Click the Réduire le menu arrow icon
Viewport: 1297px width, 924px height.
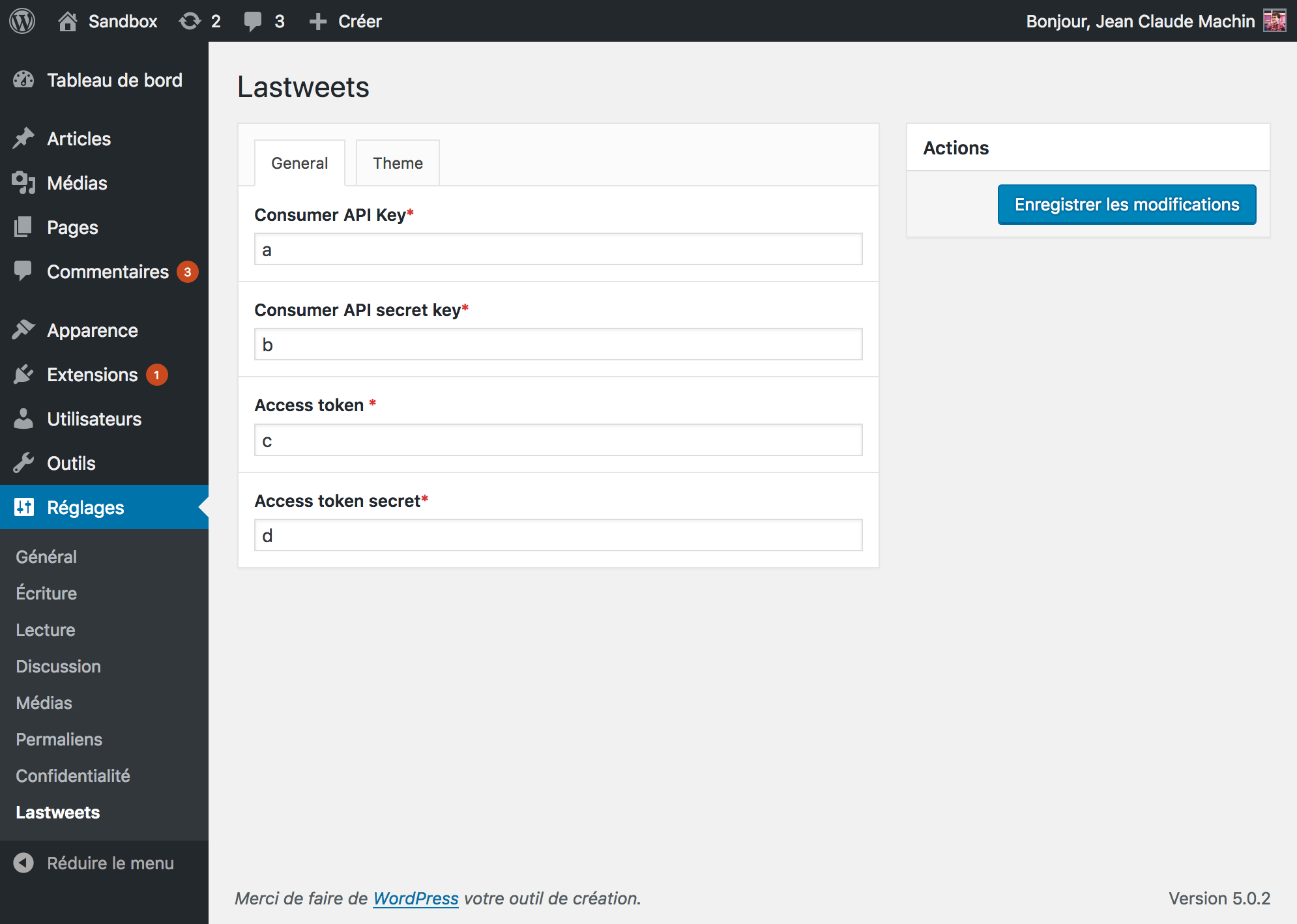click(x=23, y=863)
